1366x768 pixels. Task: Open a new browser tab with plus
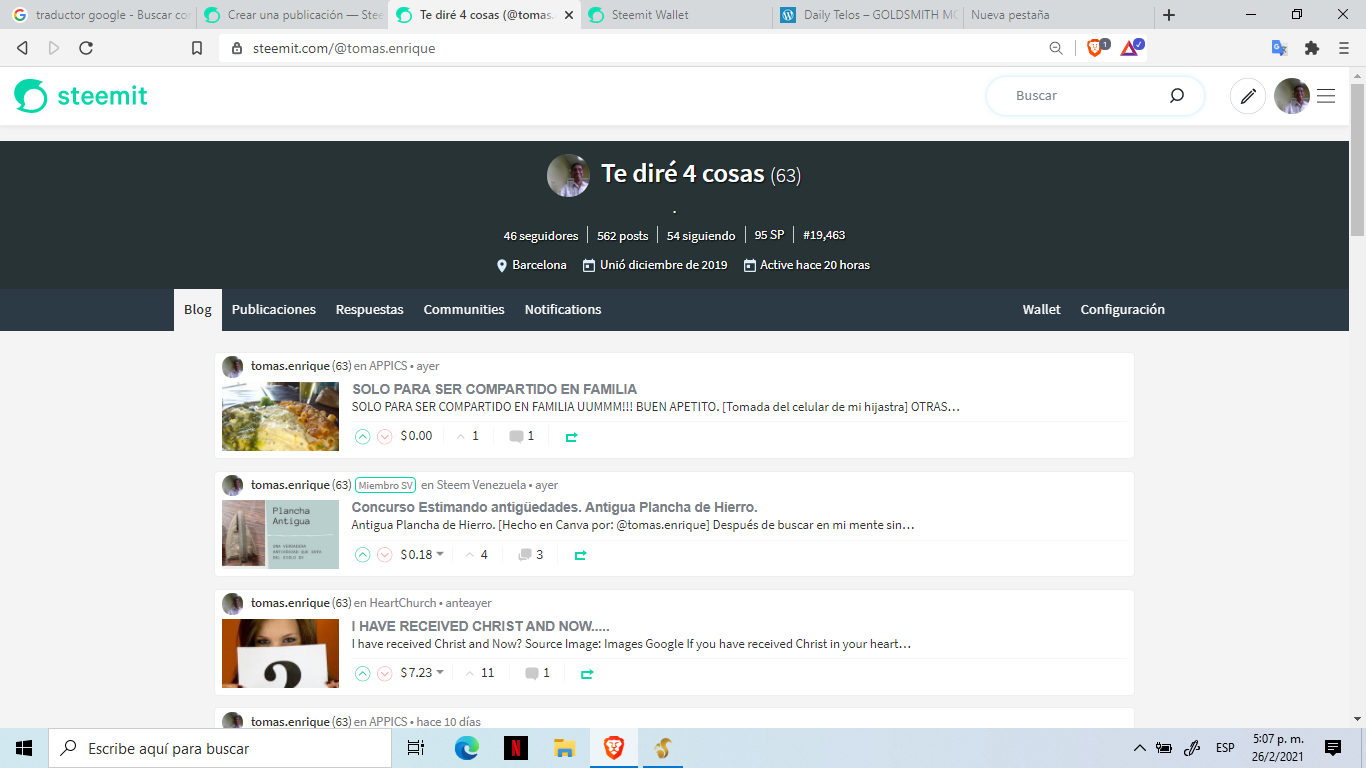pos(1169,15)
